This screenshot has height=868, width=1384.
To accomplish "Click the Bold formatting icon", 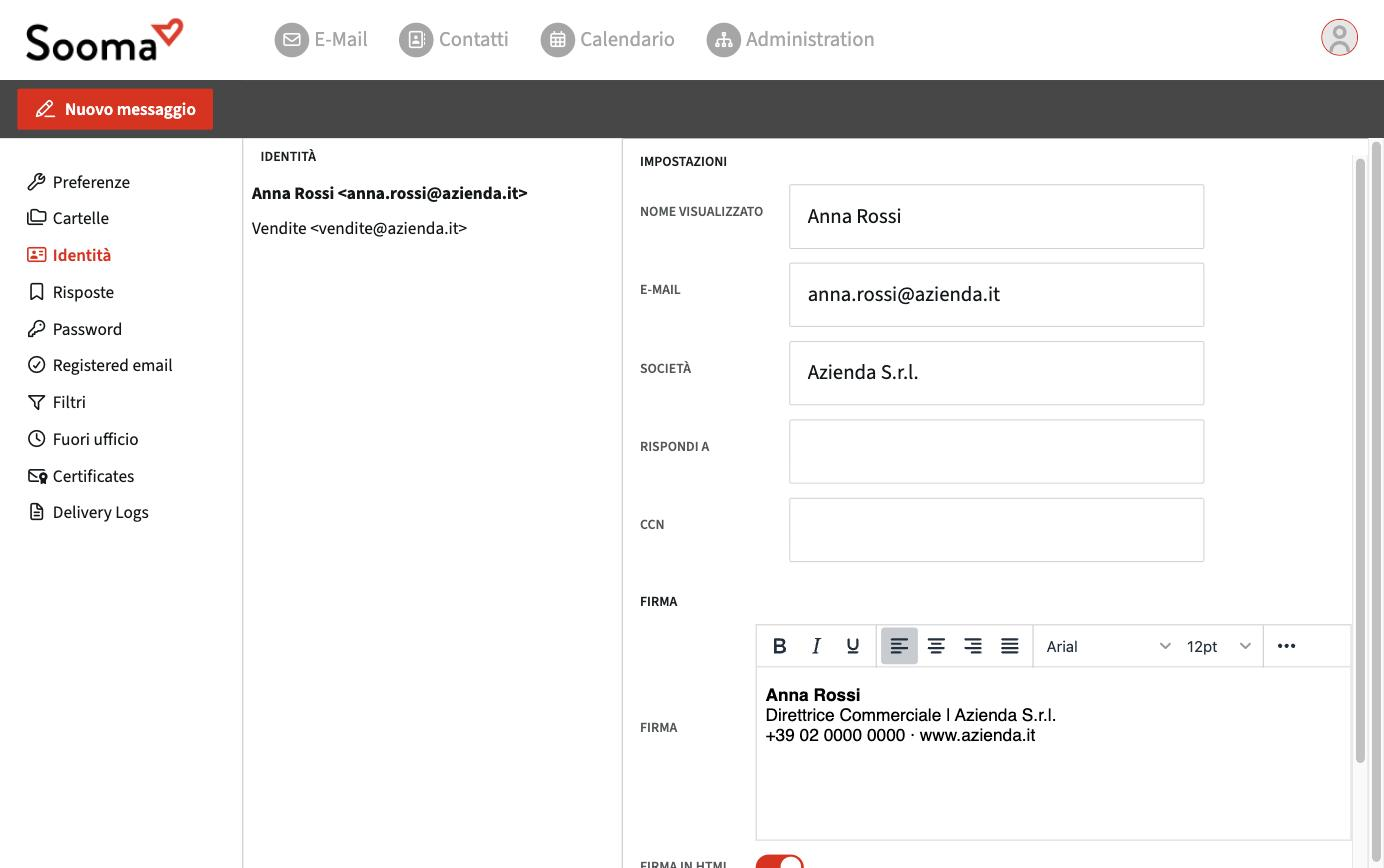I will tap(780, 646).
